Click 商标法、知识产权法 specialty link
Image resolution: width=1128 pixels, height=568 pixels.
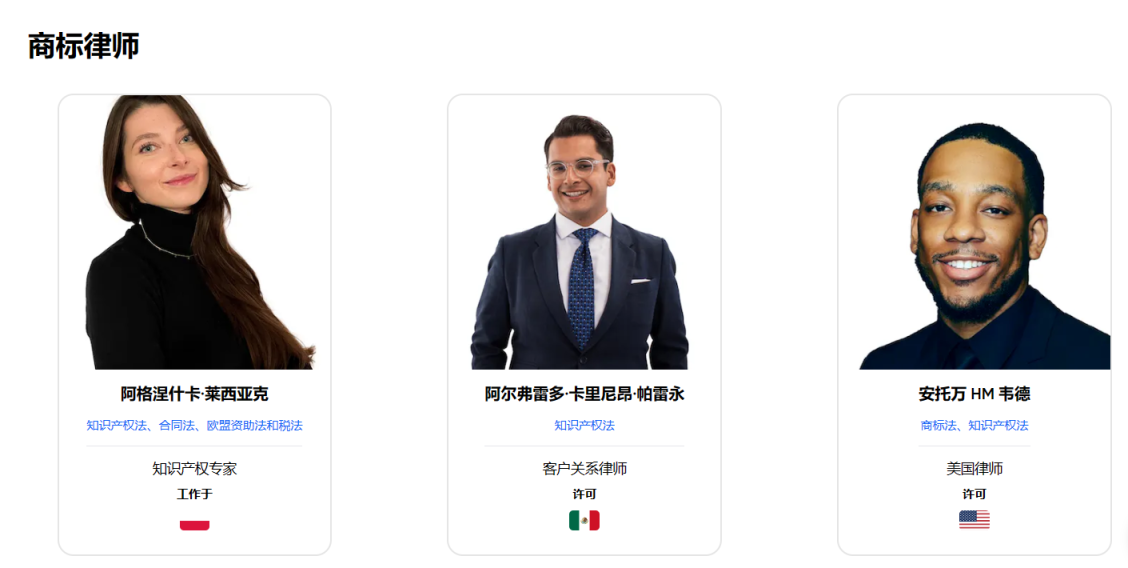[974, 425]
